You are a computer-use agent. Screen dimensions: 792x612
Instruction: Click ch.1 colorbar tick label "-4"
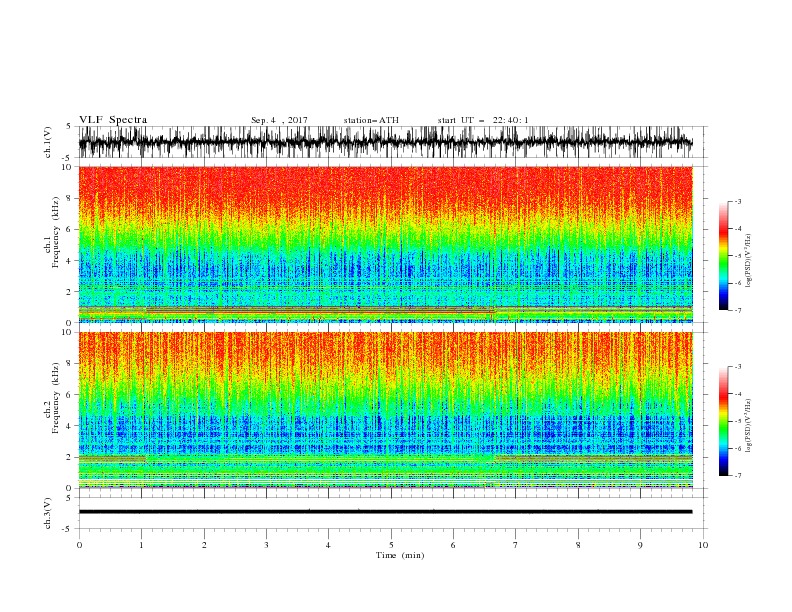[x=738, y=229]
